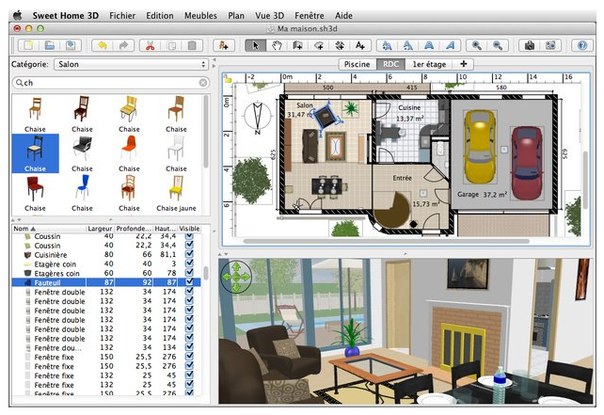Open the Apple menu
Viewport: 604px width, 415px height.
point(17,15)
